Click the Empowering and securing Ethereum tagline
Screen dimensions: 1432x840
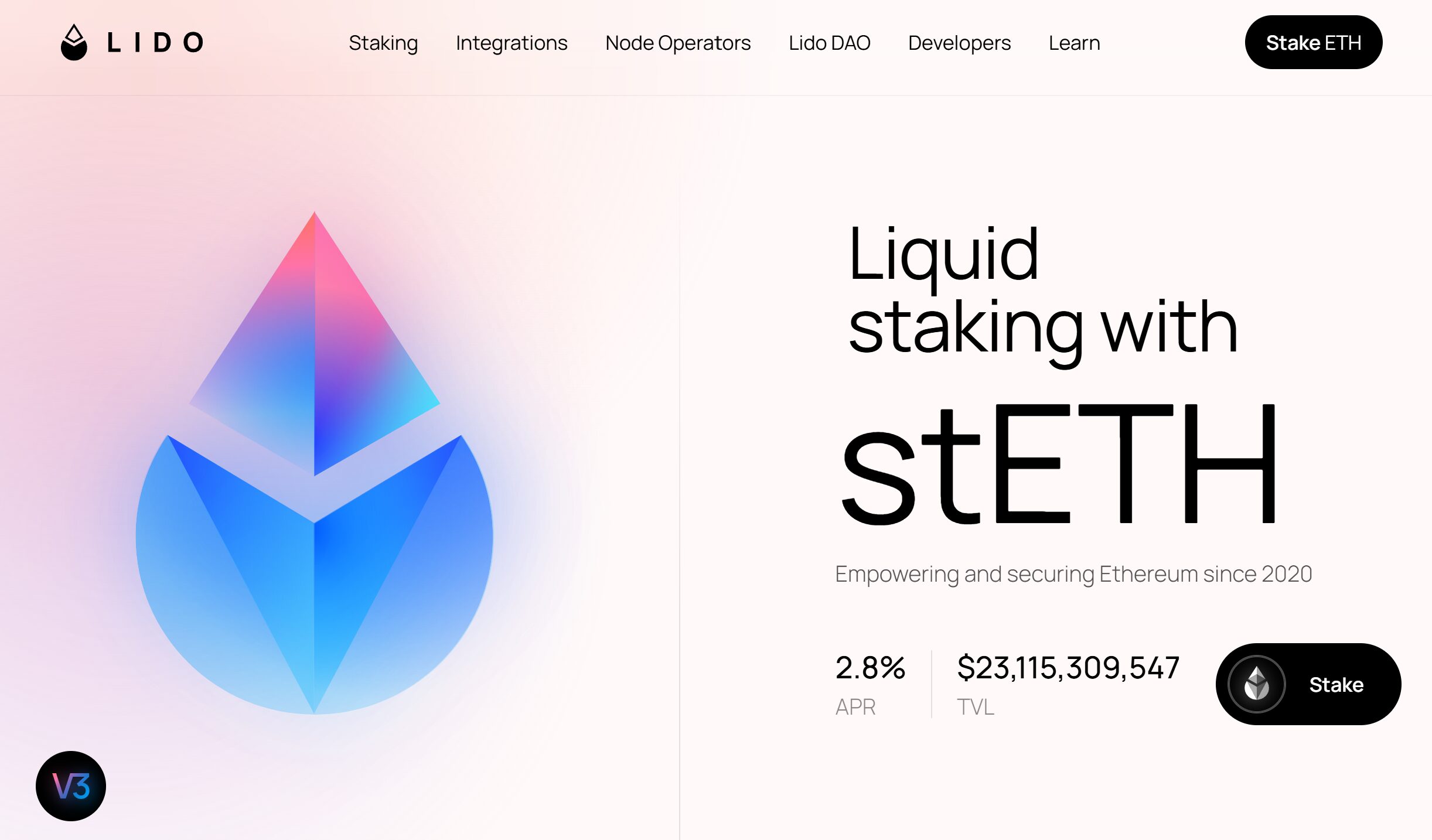click(1073, 574)
